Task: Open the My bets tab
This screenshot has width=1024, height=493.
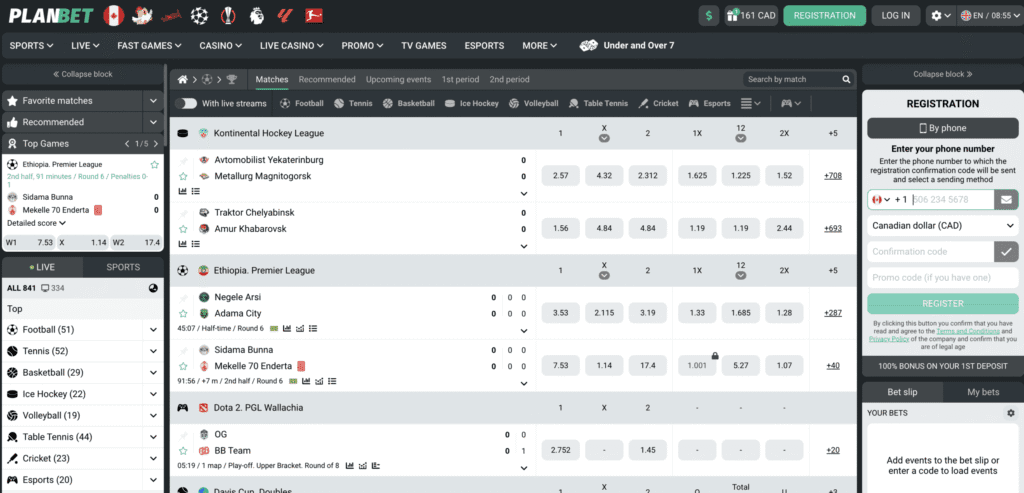Action: (982, 392)
